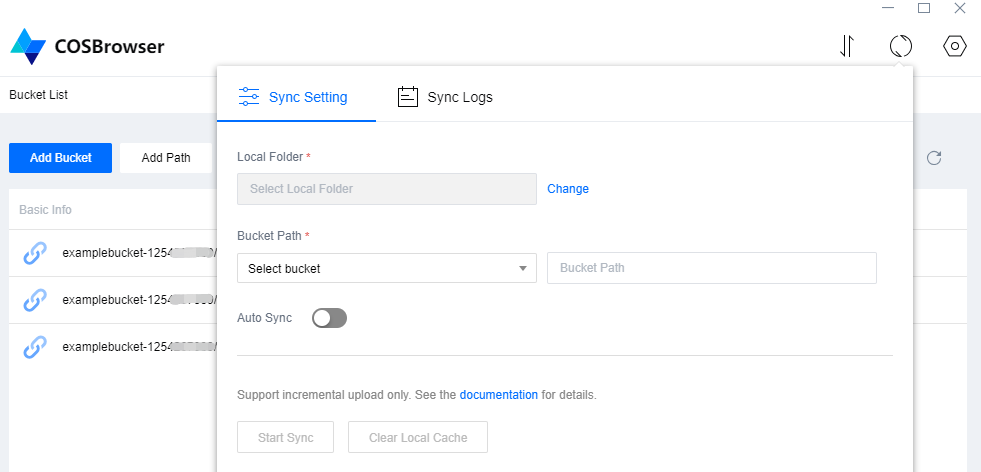Viewport: 981px width, 472px height.
Task: Click second examplebucket link icon
Action: (35, 300)
